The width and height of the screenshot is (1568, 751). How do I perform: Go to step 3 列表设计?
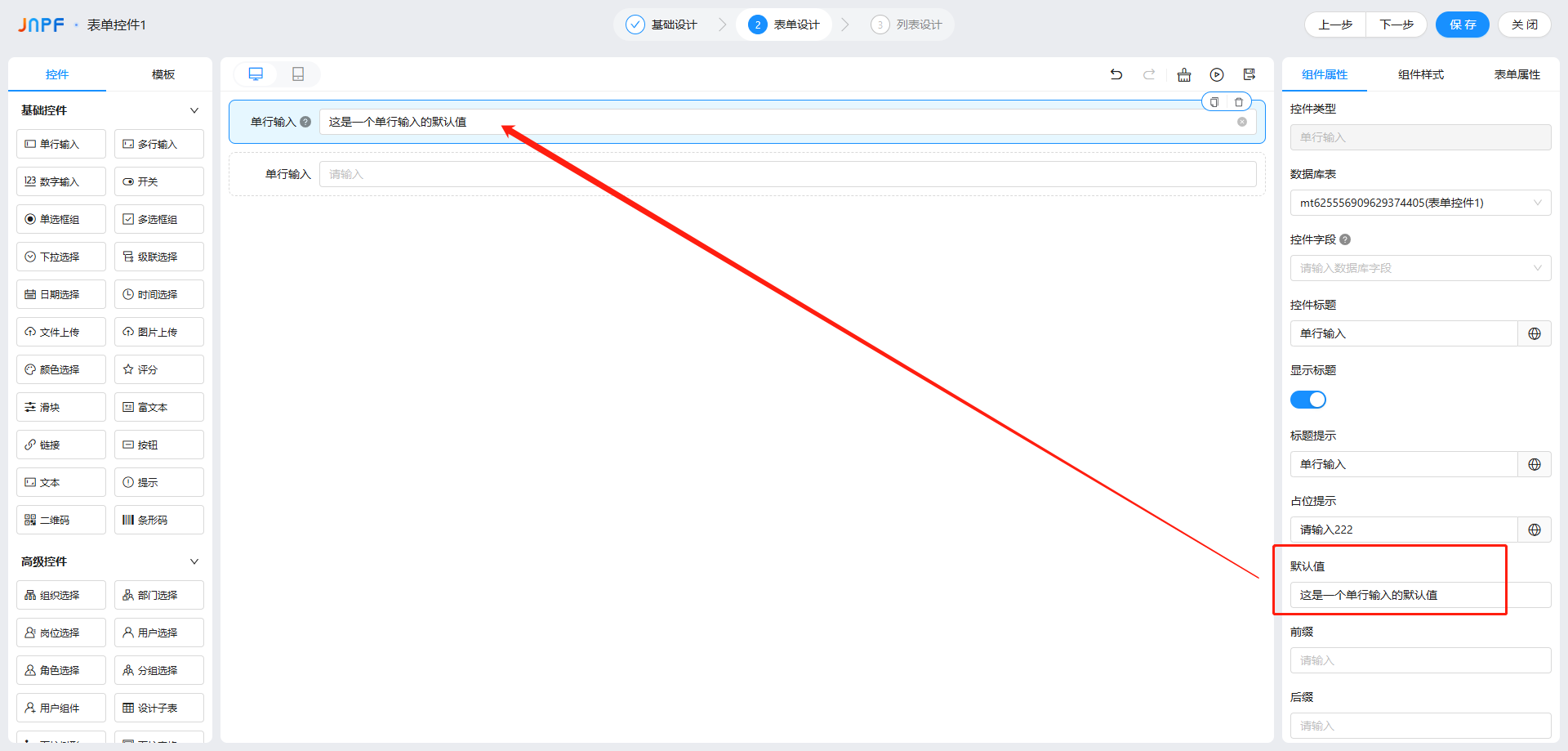pyautogui.click(x=906, y=25)
